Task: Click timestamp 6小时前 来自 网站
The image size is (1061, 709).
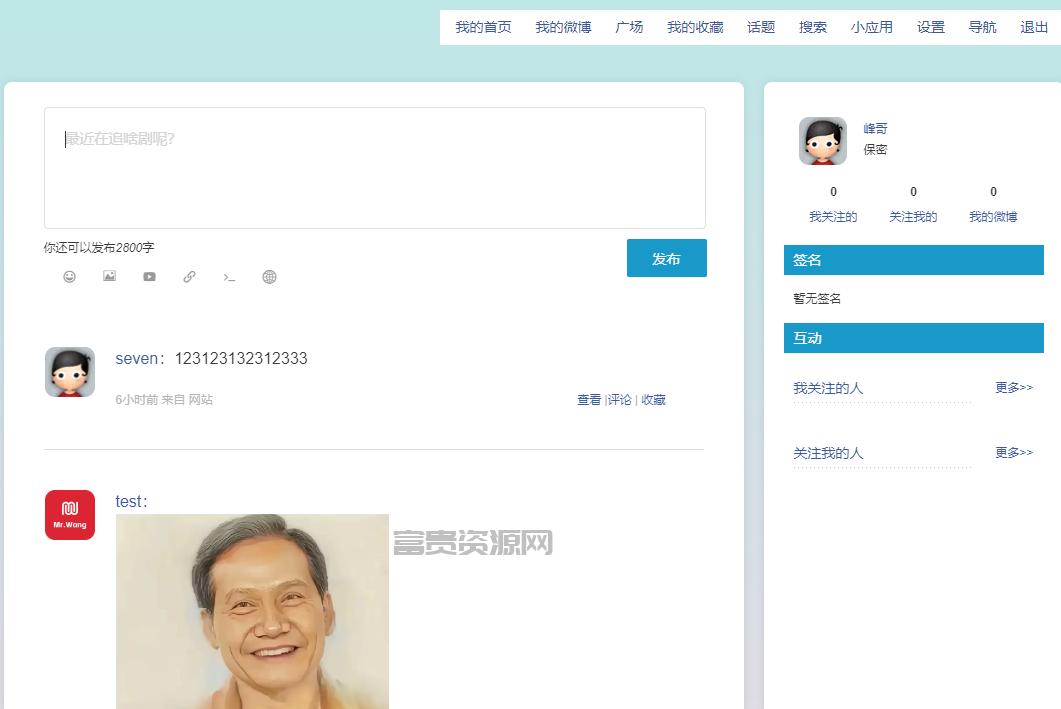Action: [x=164, y=400]
